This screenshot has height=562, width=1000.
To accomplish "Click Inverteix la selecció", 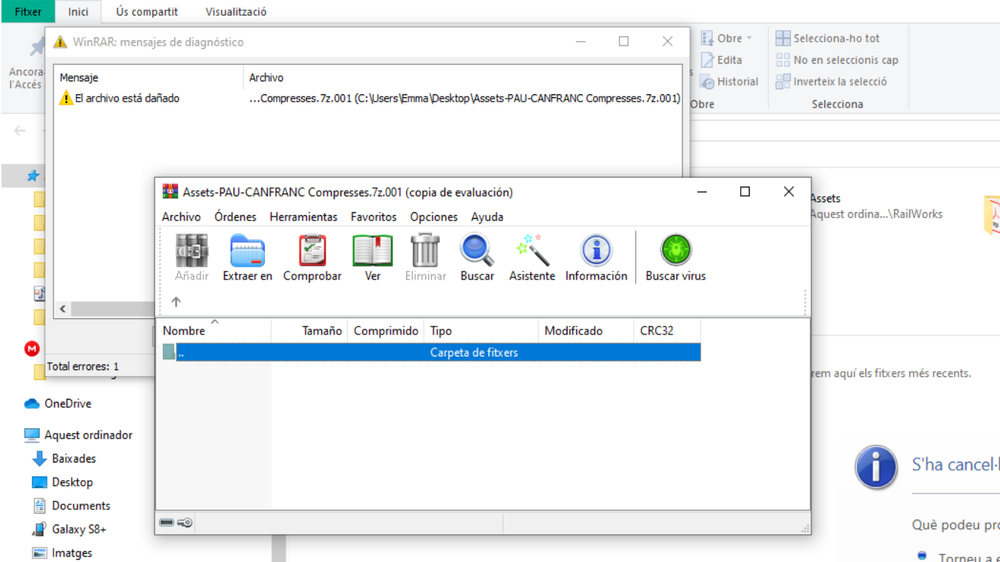I will click(831, 82).
